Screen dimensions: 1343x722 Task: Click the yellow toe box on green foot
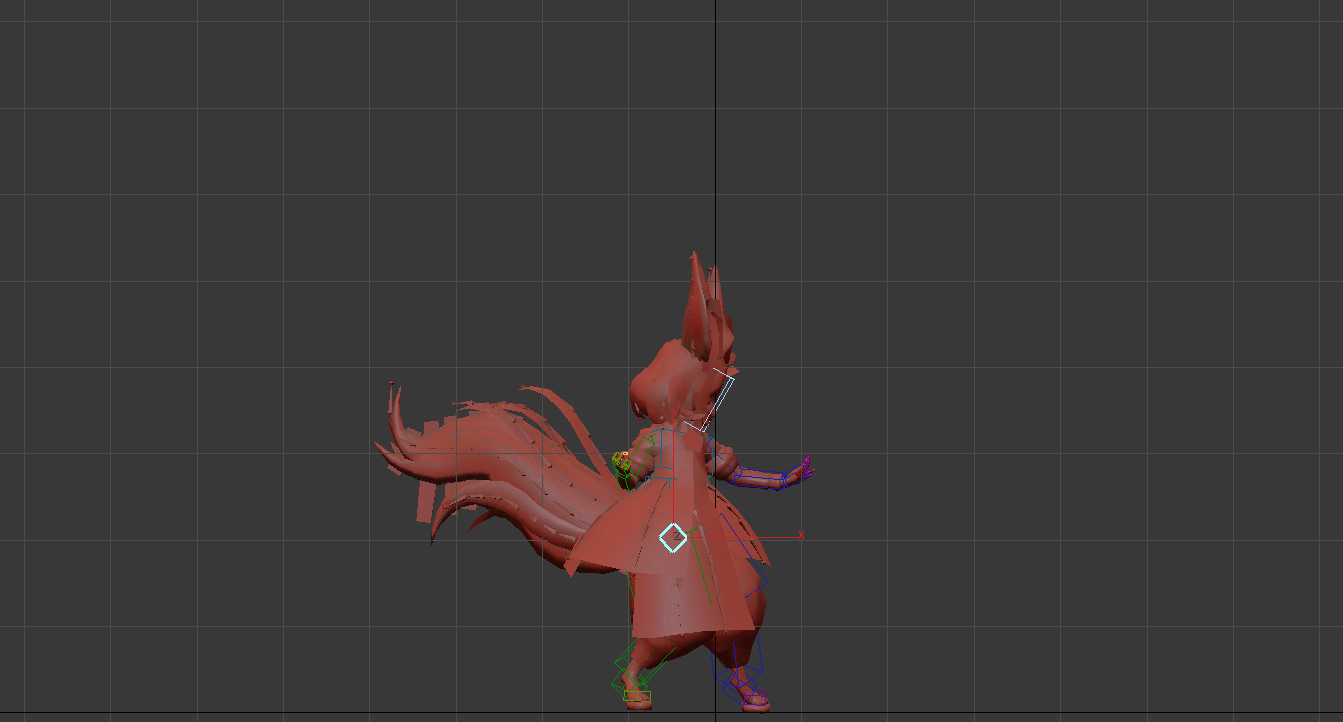pyautogui.click(x=637, y=696)
